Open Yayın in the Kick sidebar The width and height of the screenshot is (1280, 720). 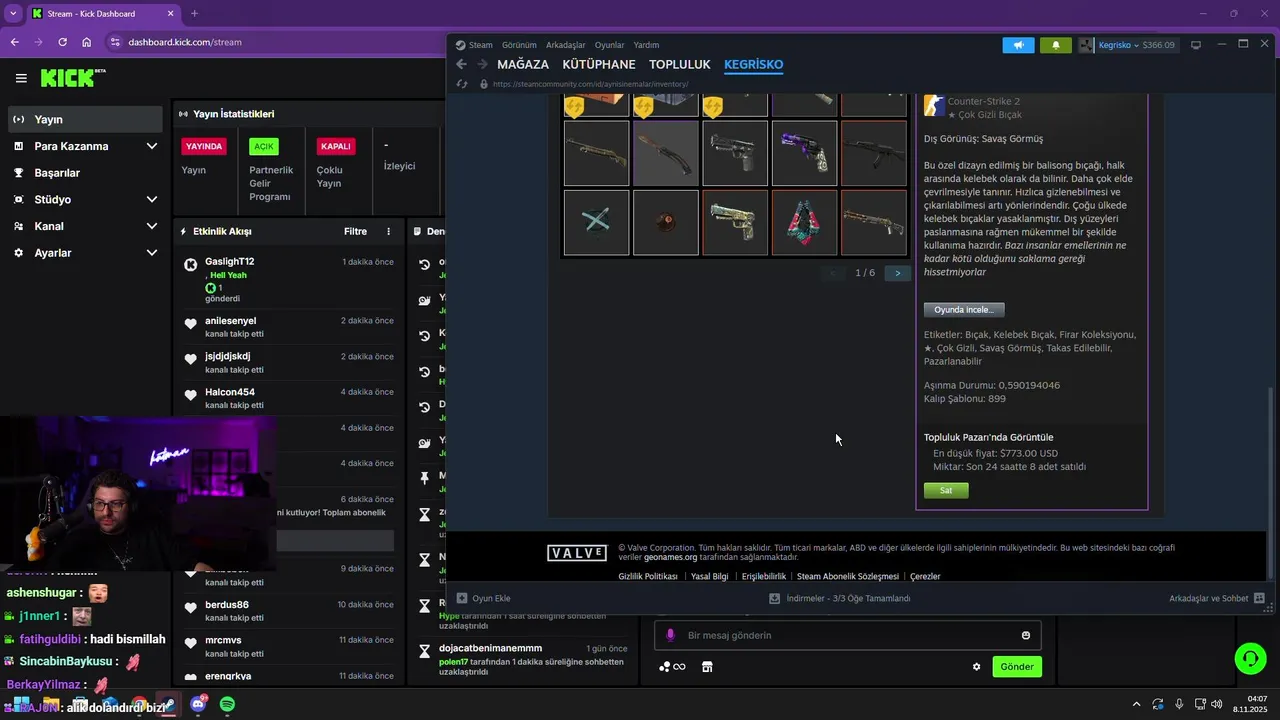84,119
